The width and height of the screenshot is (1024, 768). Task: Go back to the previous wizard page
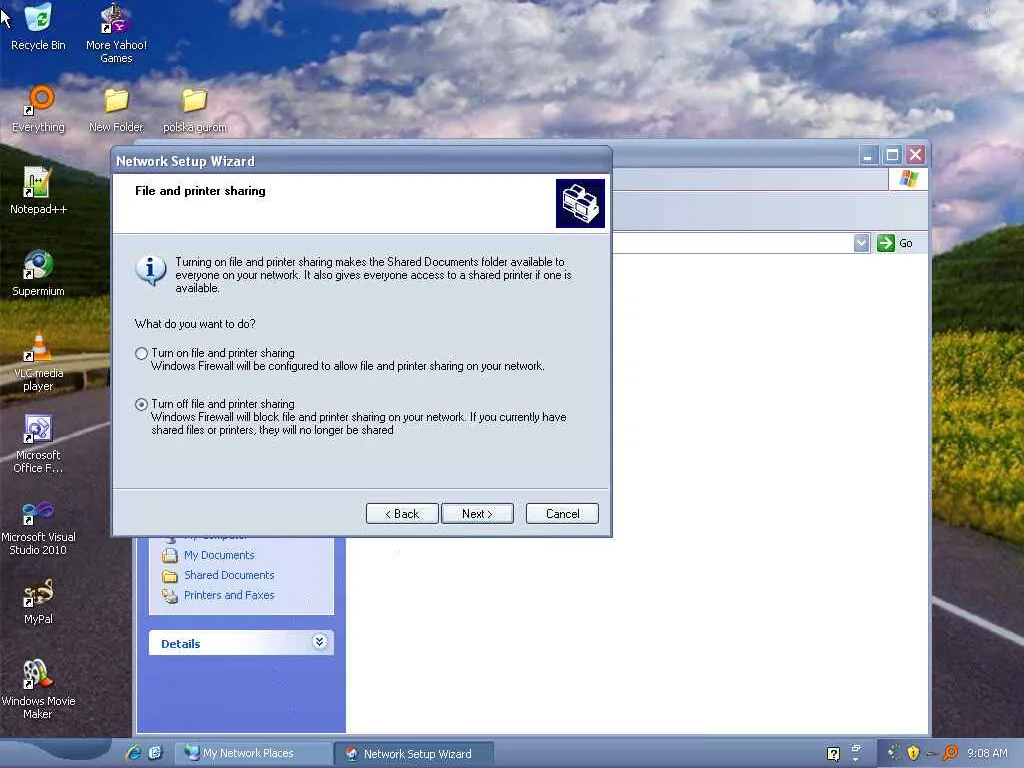402,514
